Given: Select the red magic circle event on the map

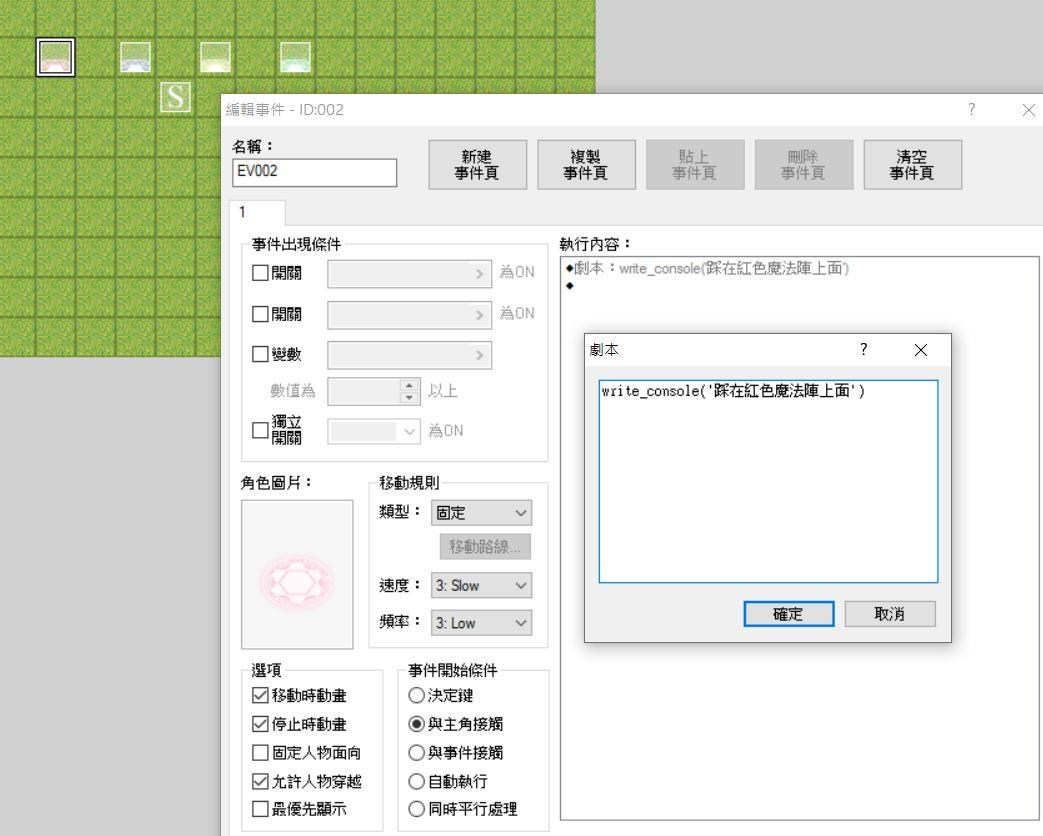Looking at the screenshot, I should tap(55, 57).
